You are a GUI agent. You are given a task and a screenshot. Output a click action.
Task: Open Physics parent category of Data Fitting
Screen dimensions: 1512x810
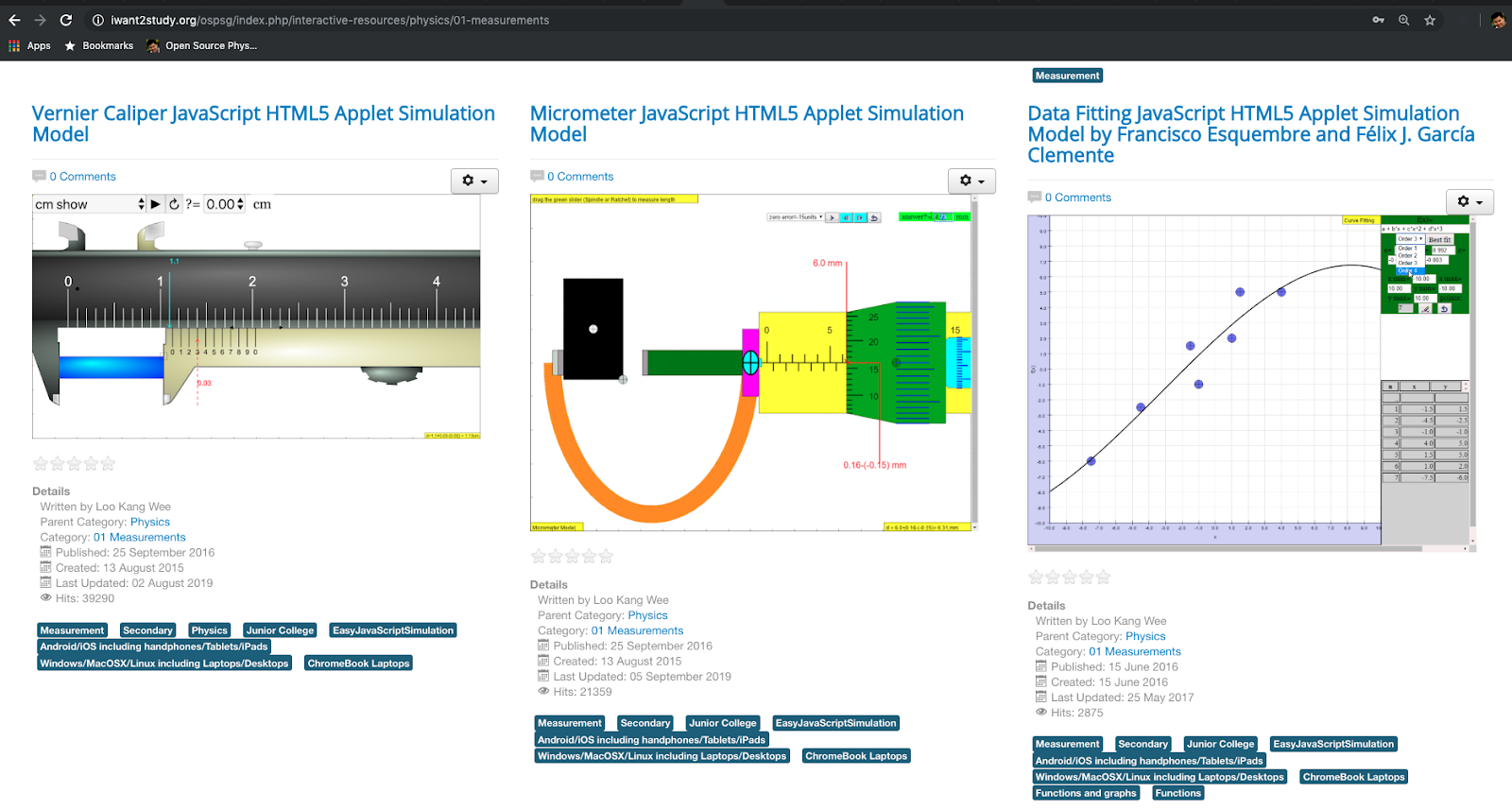click(1145, 636)
